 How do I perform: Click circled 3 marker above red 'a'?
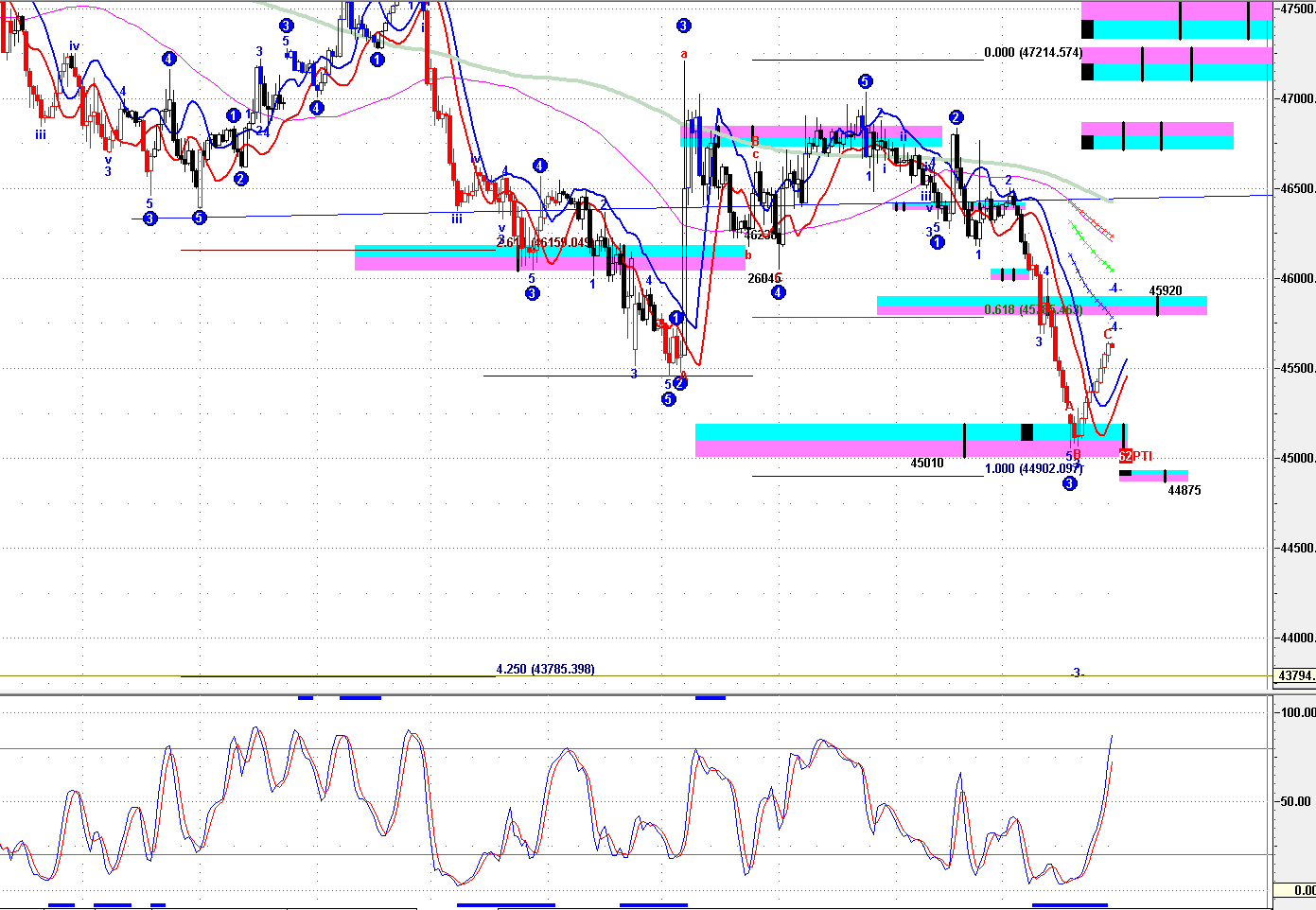pyautogui.click(x=683, y=26)
